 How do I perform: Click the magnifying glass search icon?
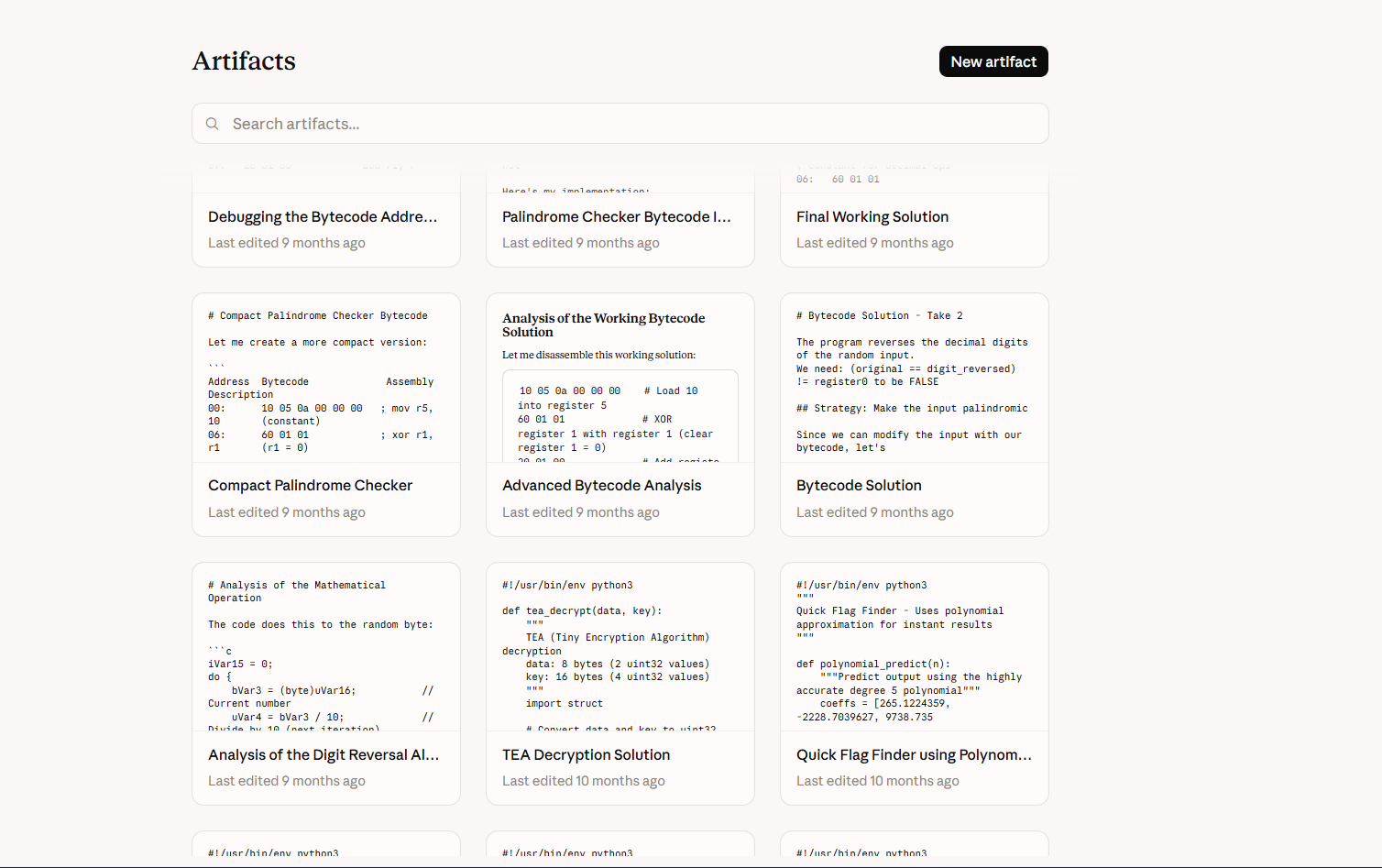pos(212,124)
